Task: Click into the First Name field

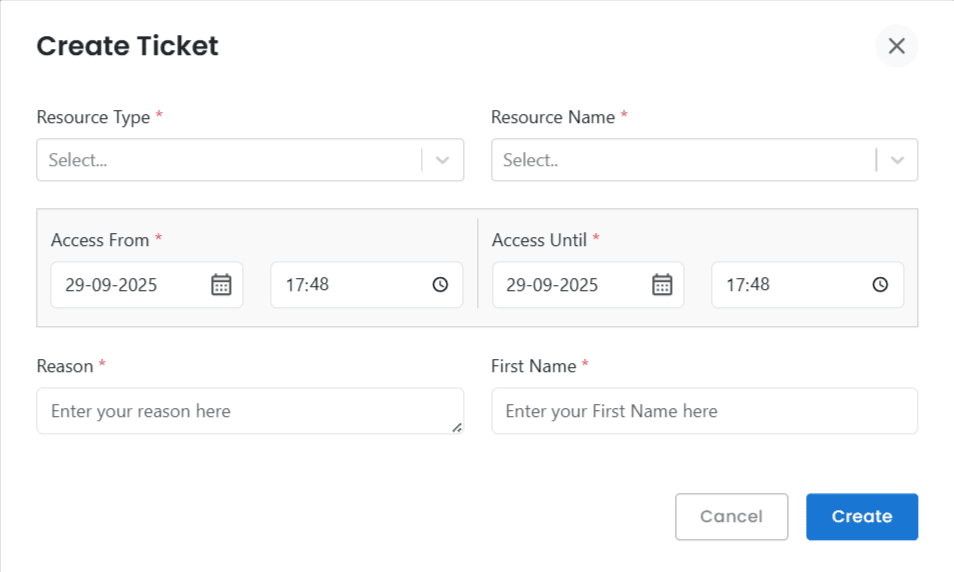Action: point(704,411)
